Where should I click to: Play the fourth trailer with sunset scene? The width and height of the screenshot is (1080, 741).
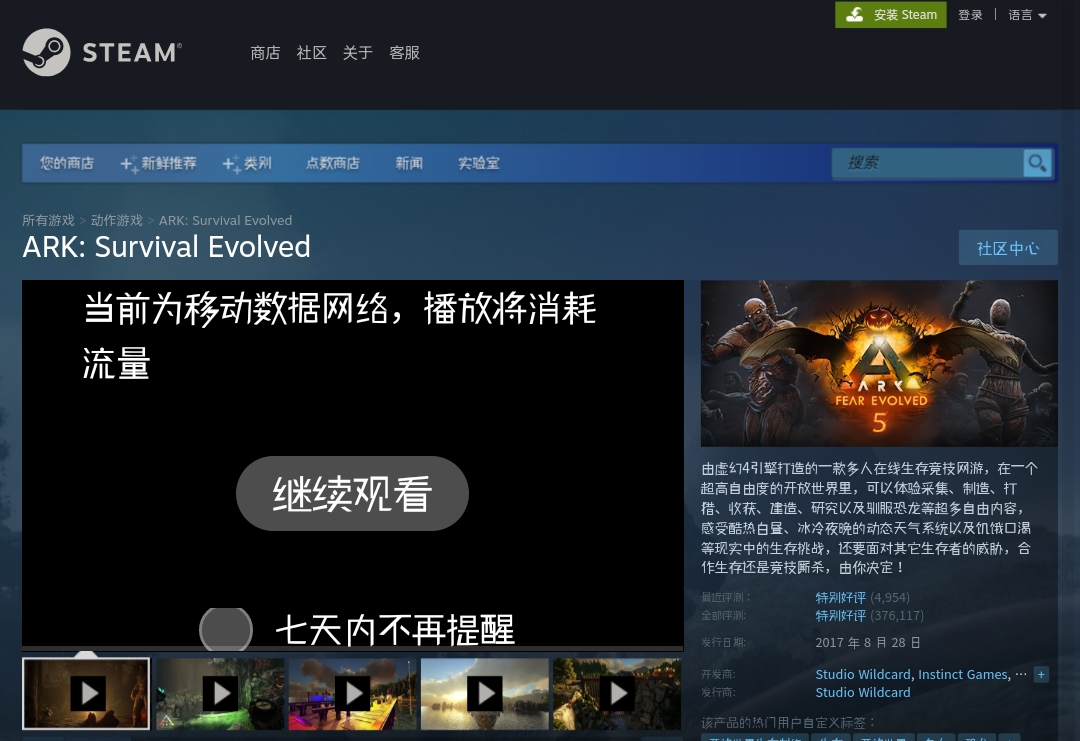coord(485,692)
